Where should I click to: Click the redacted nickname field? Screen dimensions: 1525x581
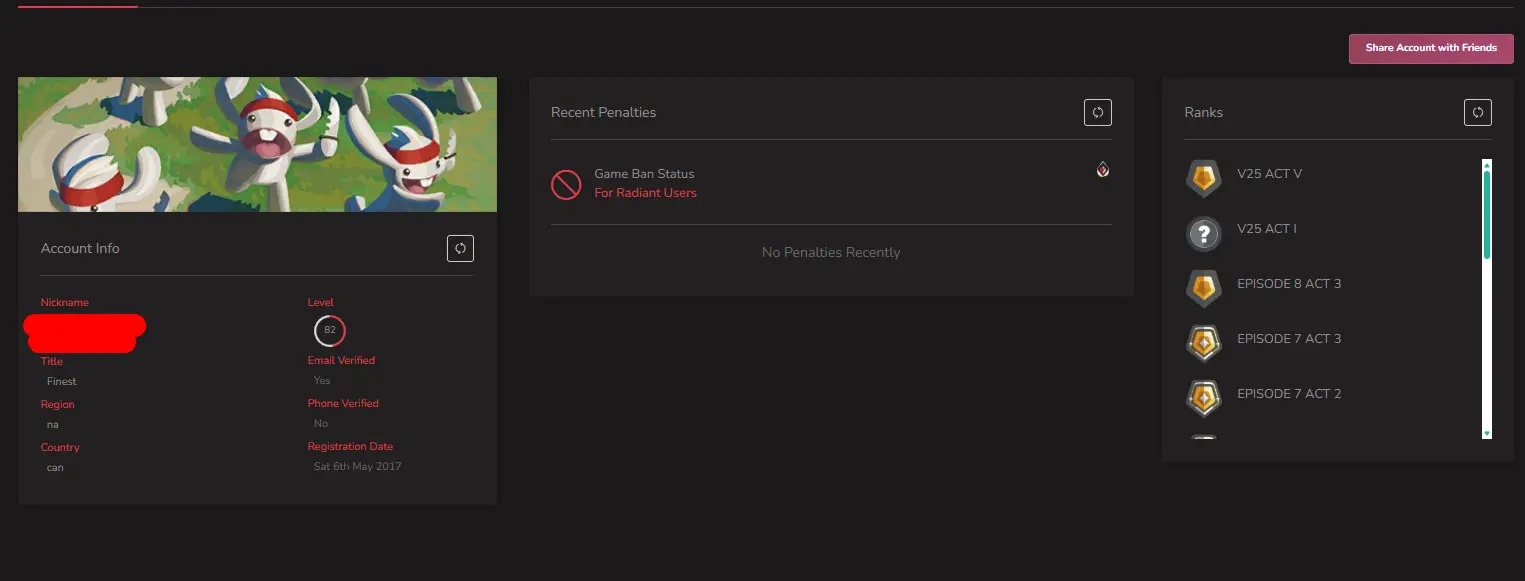click(84, 332)
